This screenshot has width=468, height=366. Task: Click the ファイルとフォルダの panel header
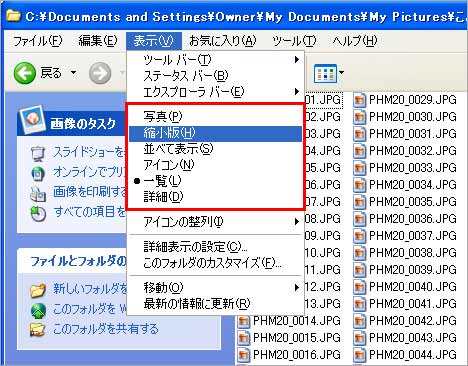pyautogui.click(x=72, y=261)
